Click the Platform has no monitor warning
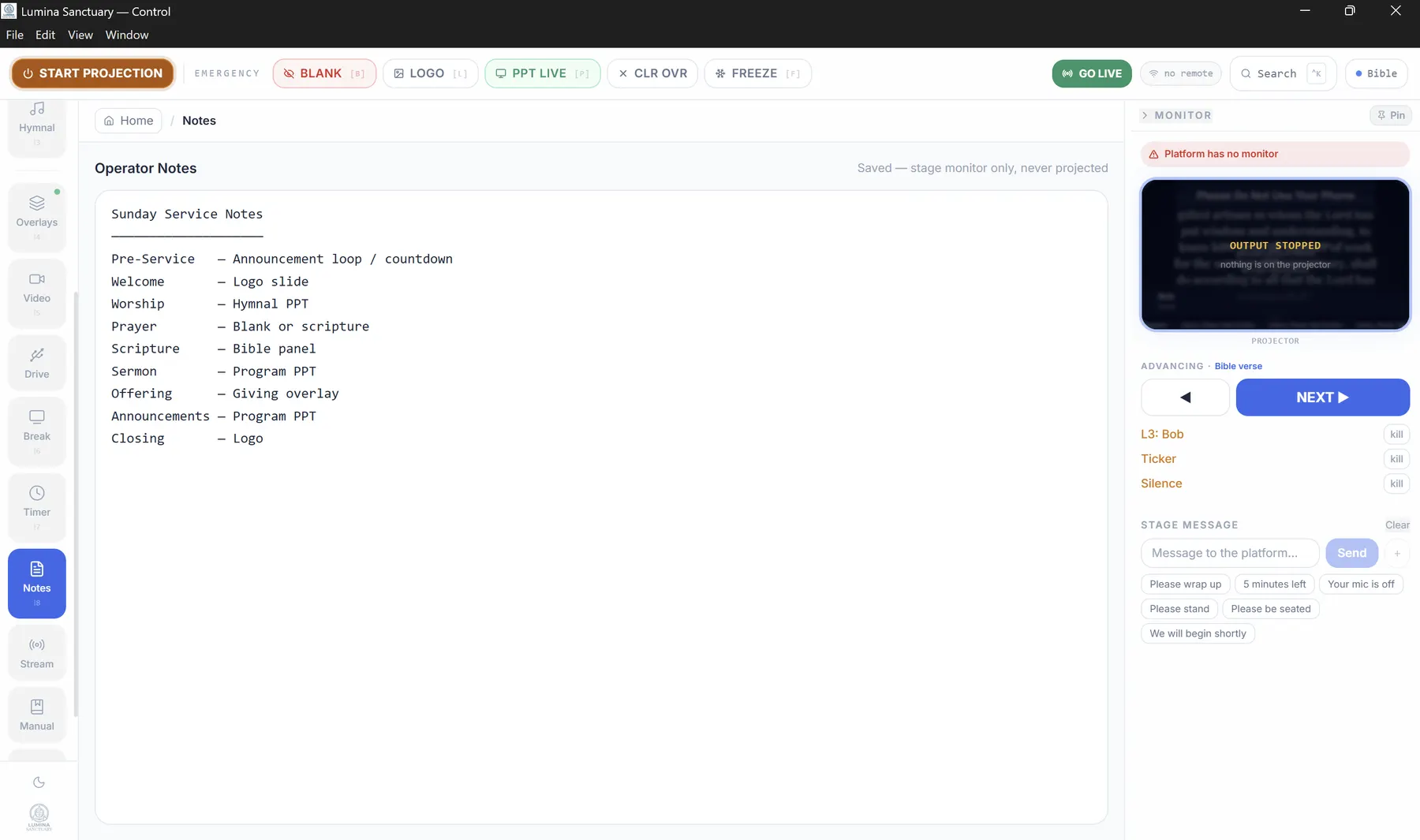The width and height of the screenshot is (1420, 840). [x=1275, y=154]
